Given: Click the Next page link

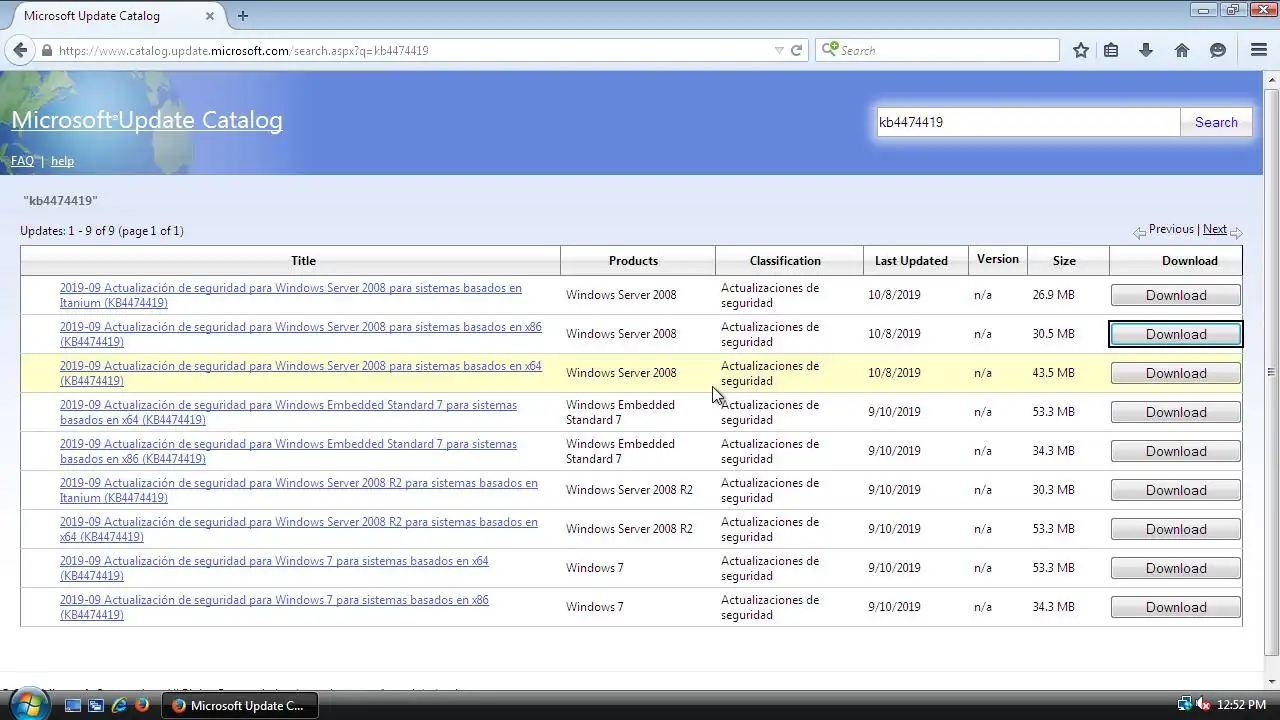Looking at the screenshot, I should [x=1215, y=229].
